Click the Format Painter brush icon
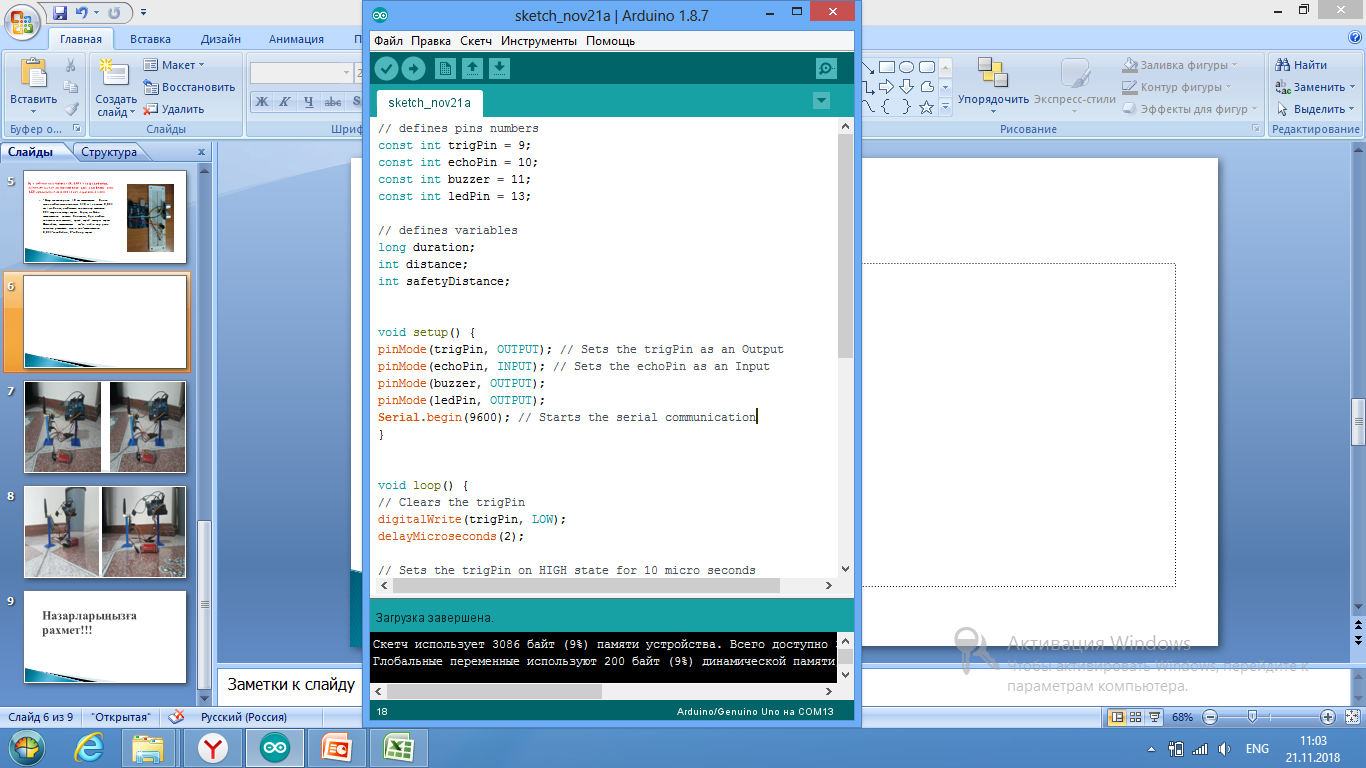This screenshot has height=768, width=1366. click(71, 109)
